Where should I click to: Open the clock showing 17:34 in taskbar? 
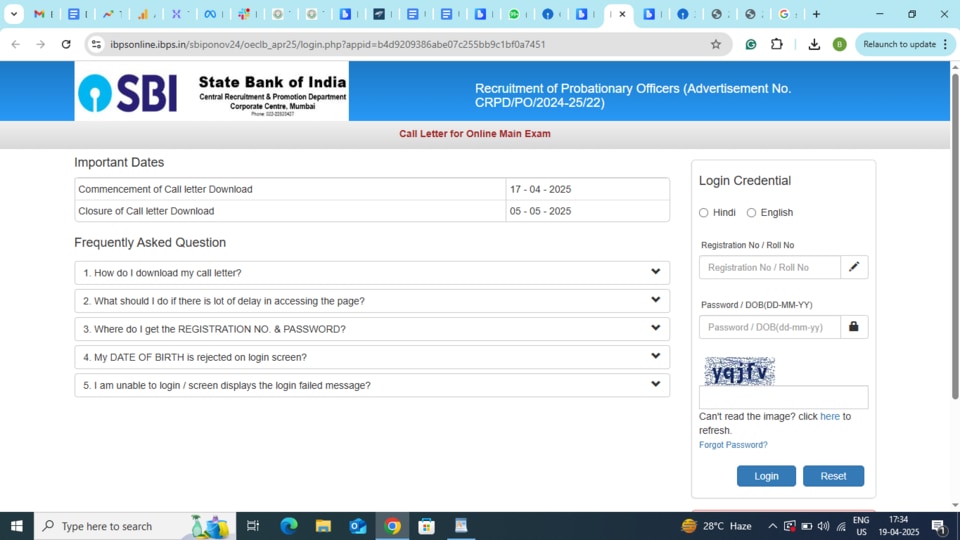tap(899, 526)
